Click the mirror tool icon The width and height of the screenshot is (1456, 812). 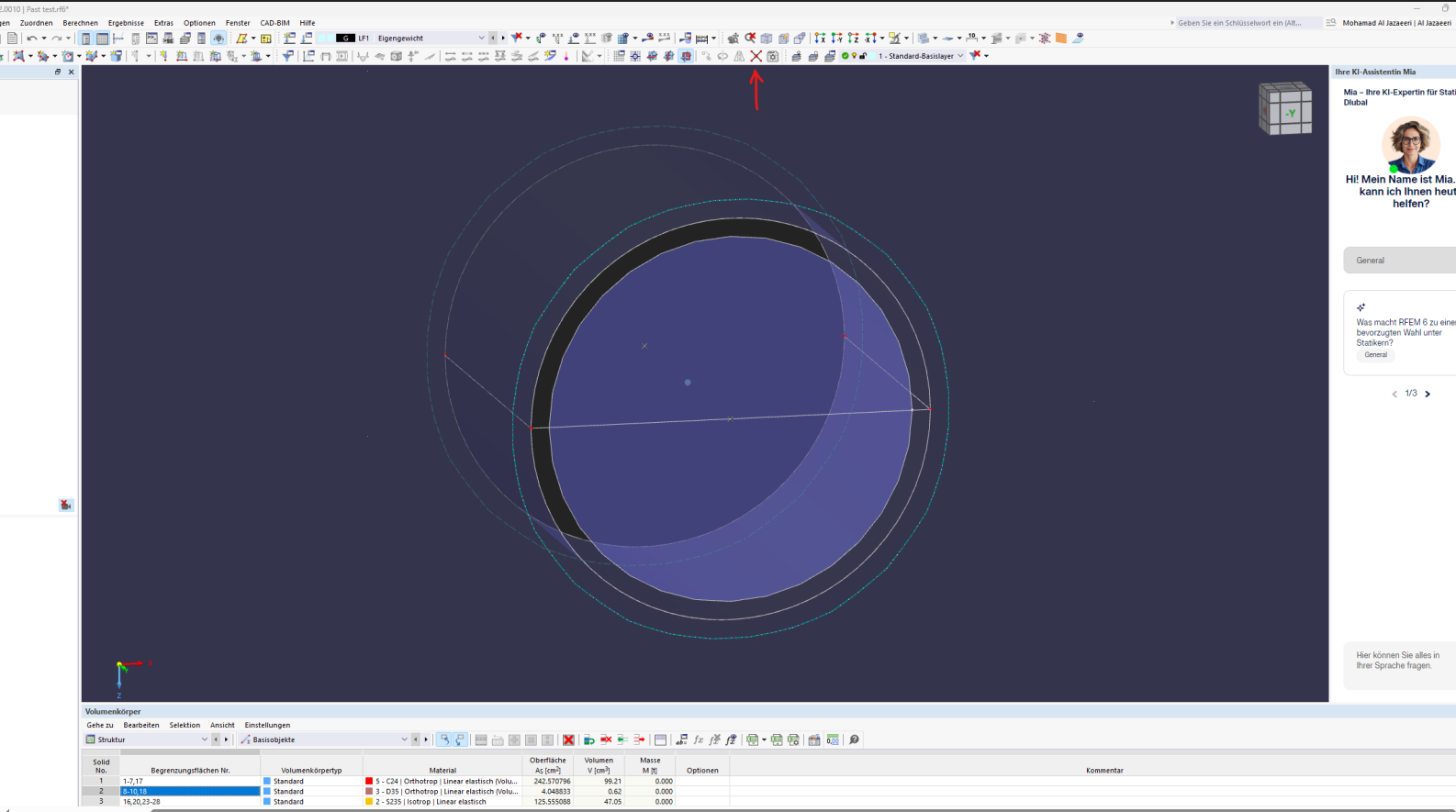coord(739,56)
